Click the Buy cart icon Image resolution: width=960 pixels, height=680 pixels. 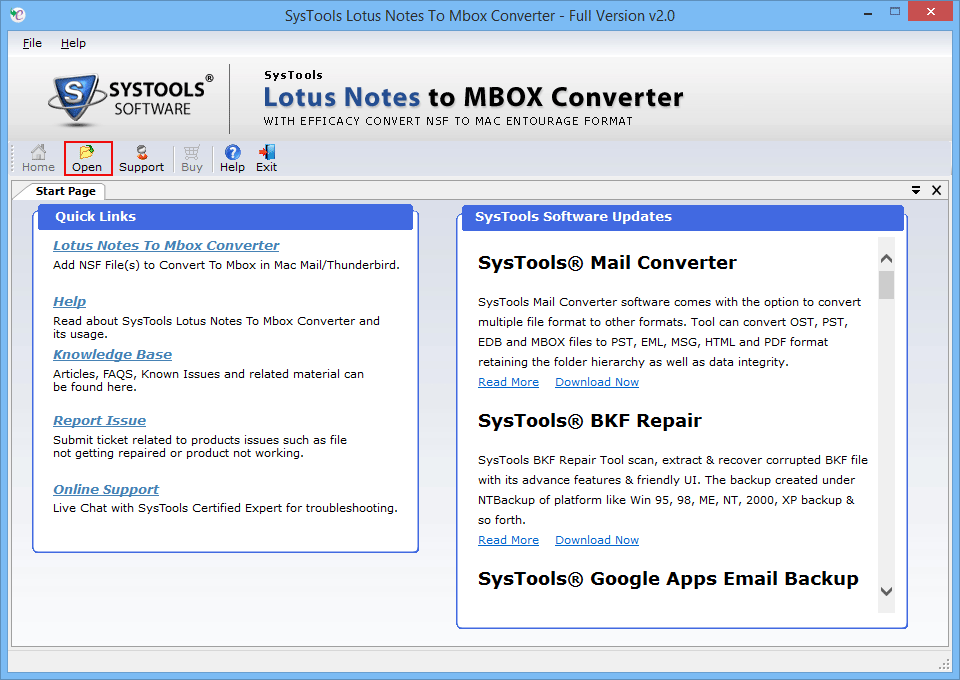192,159
